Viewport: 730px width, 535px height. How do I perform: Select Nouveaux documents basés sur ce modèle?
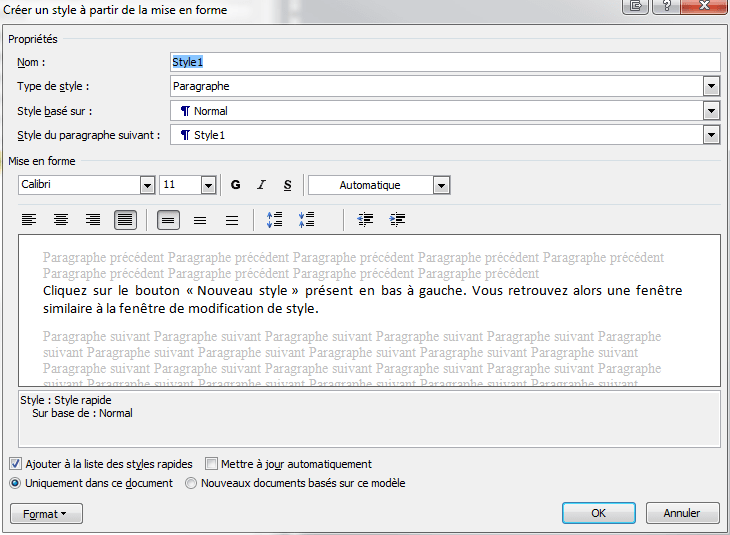click(x=191, y=483)
